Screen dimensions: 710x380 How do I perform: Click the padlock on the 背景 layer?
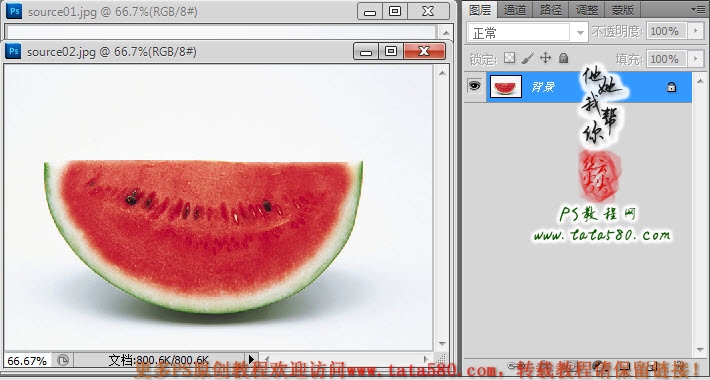click(671, 87)
